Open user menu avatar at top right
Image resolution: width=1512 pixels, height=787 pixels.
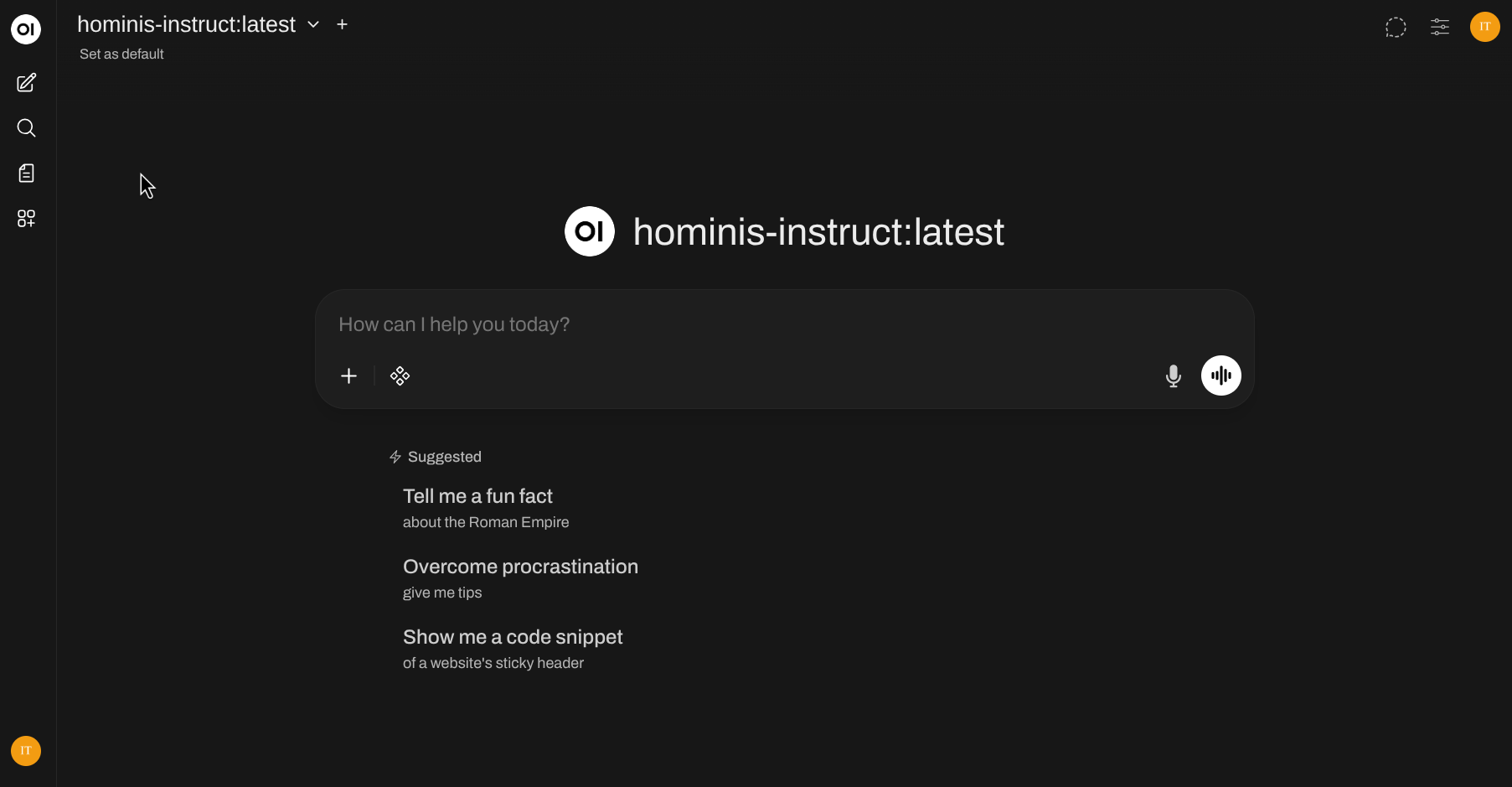tap(1484, 27)
